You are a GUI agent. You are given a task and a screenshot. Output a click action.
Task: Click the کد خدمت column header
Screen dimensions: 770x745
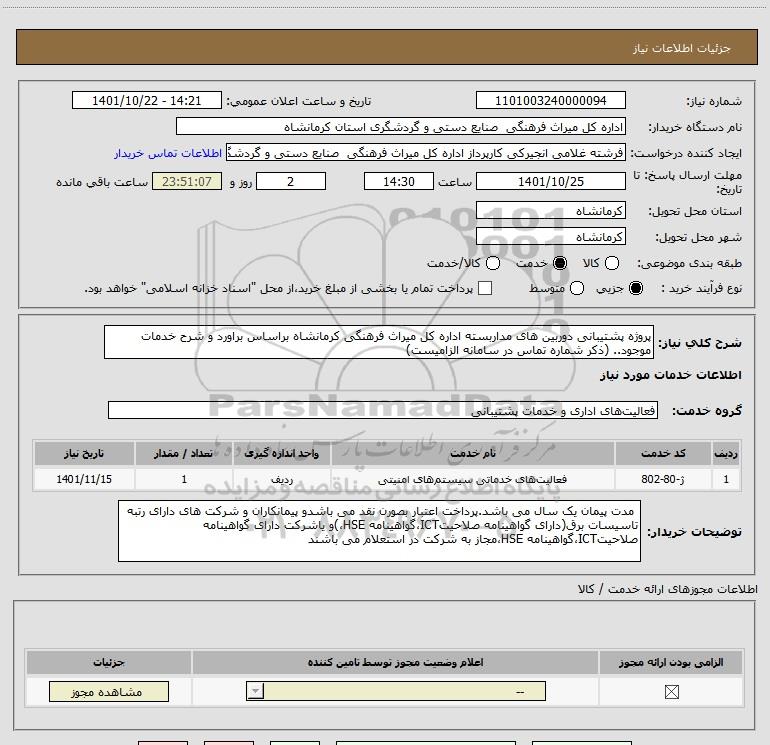pyautogui.click(x=663, y=453)
